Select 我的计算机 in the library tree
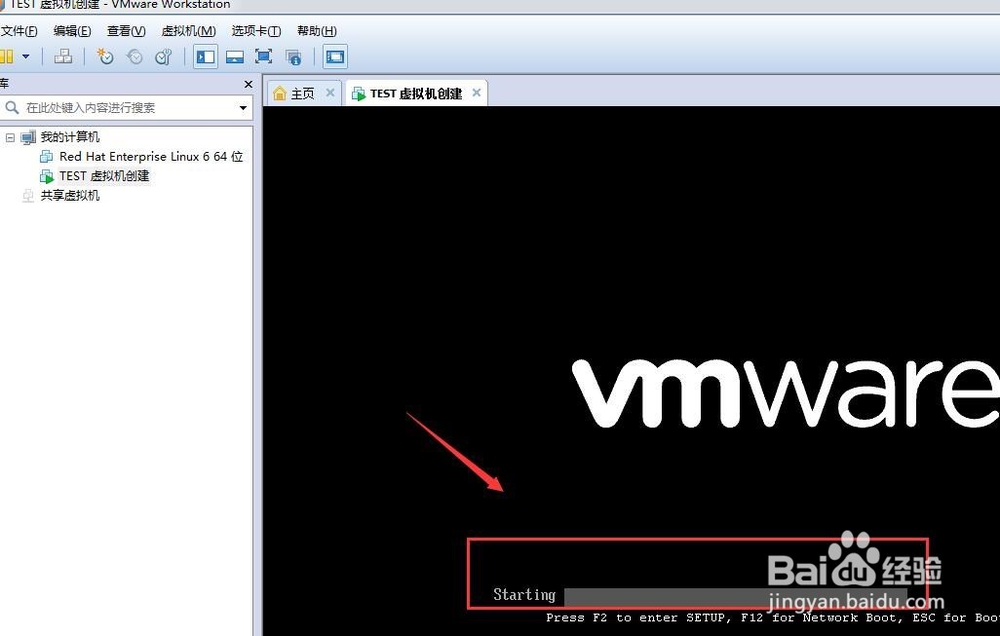This screenshot has width=1000, height=636. click(x=70, y=137)
